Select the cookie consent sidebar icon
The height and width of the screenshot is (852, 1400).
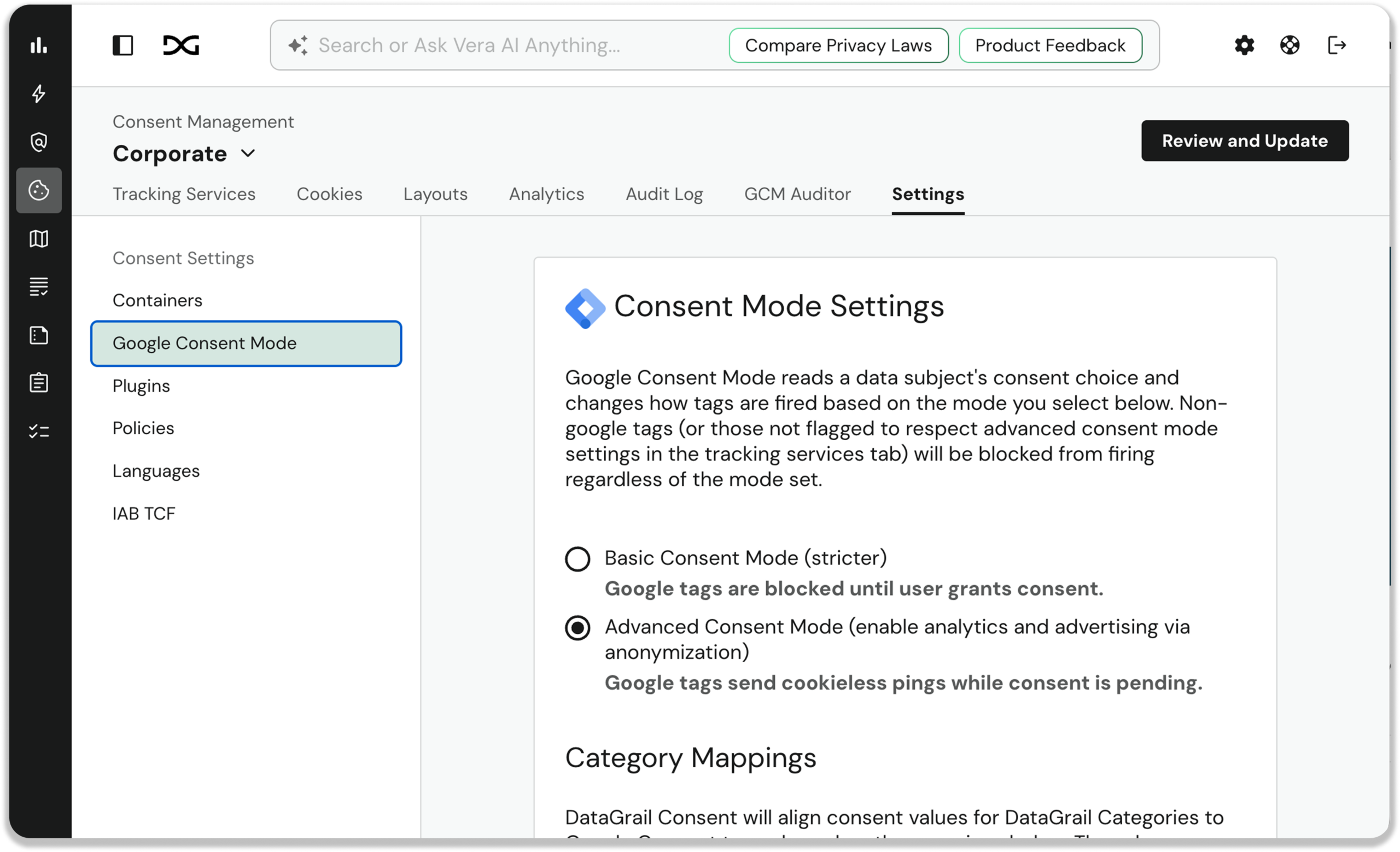tap(39, 190)
